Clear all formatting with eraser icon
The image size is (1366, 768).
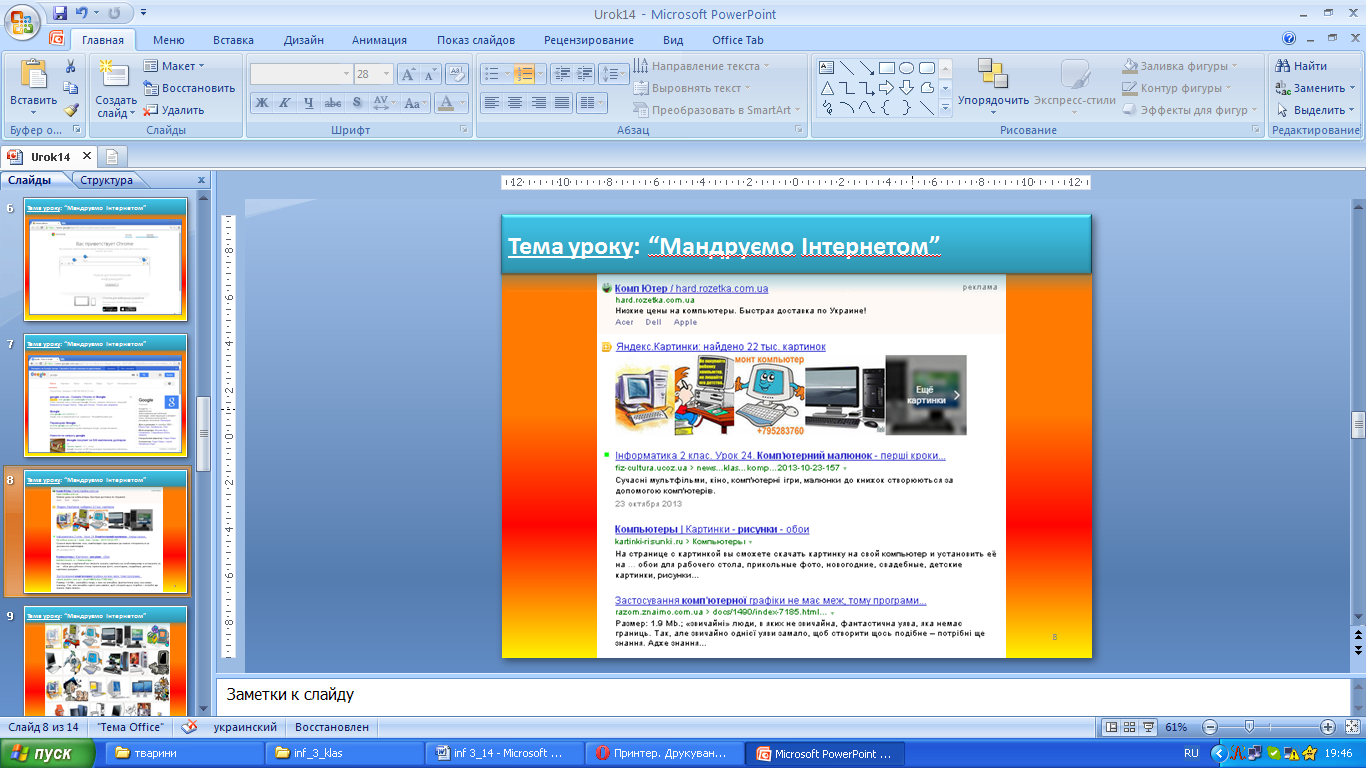[x=457, y=74]
